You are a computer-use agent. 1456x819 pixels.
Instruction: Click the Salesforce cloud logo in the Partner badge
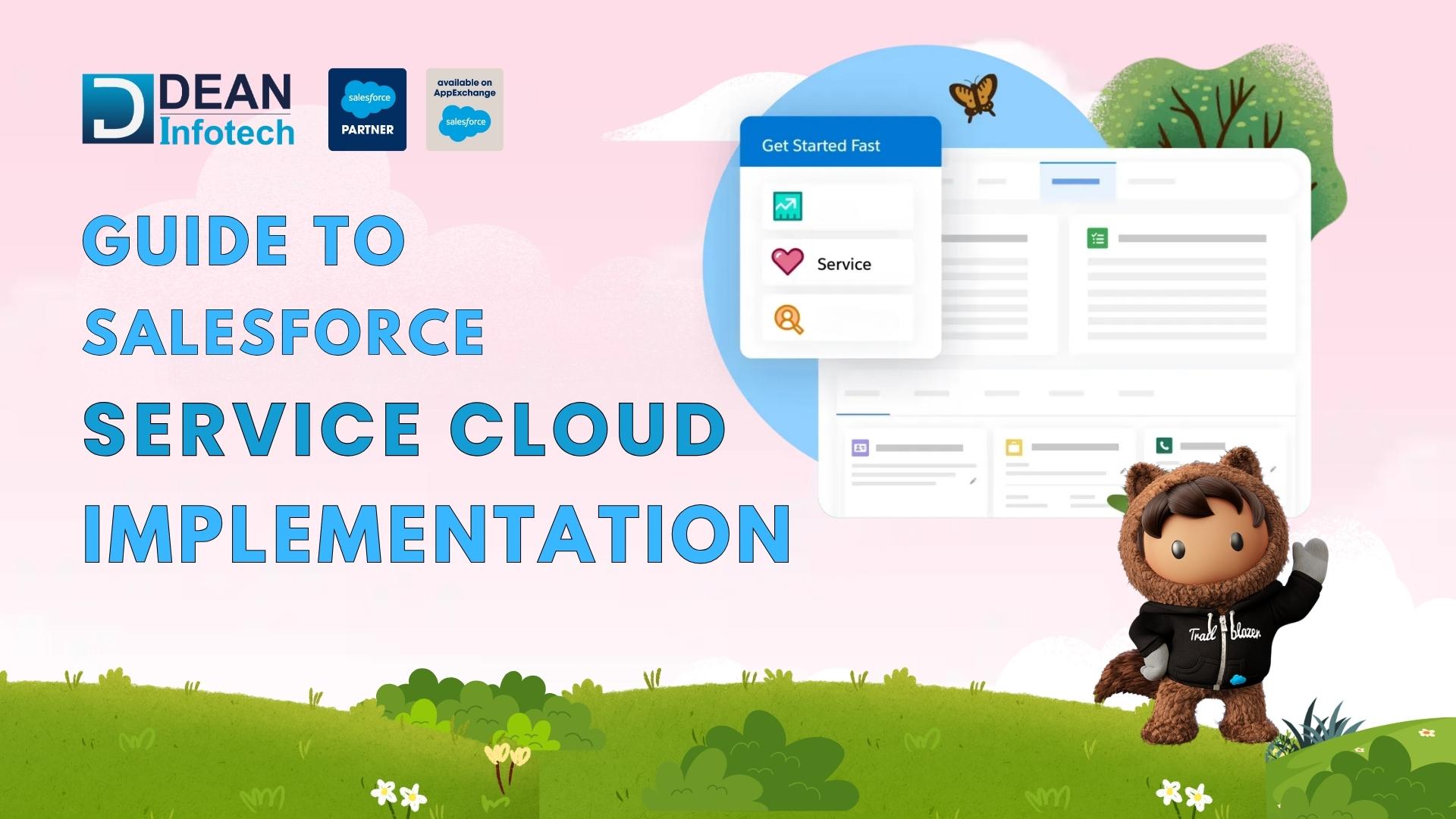click(x=367, y=97)
